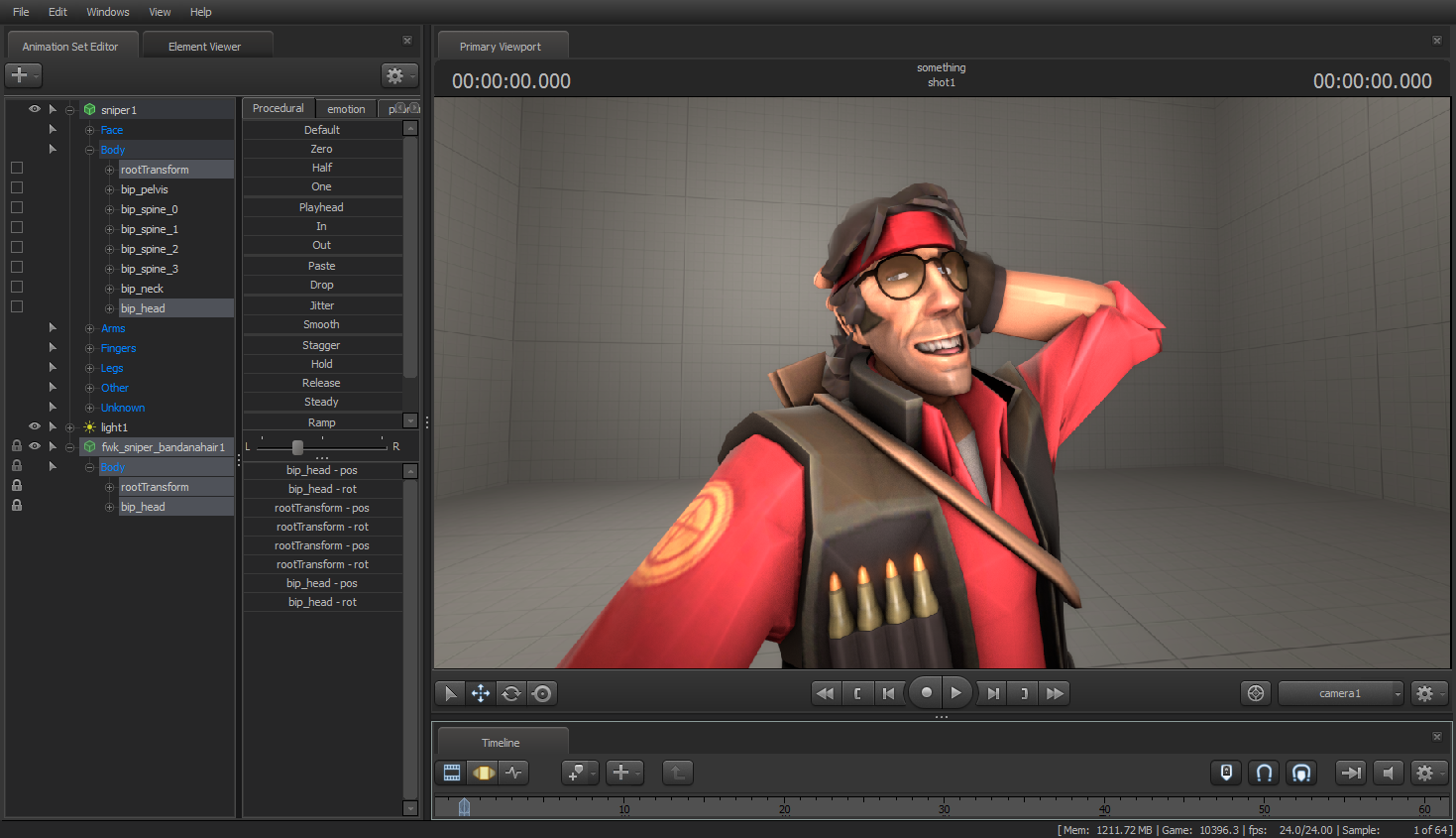Open Animation Set Editor gear settings
The image size is (1456, 838).
coord(399,75)
